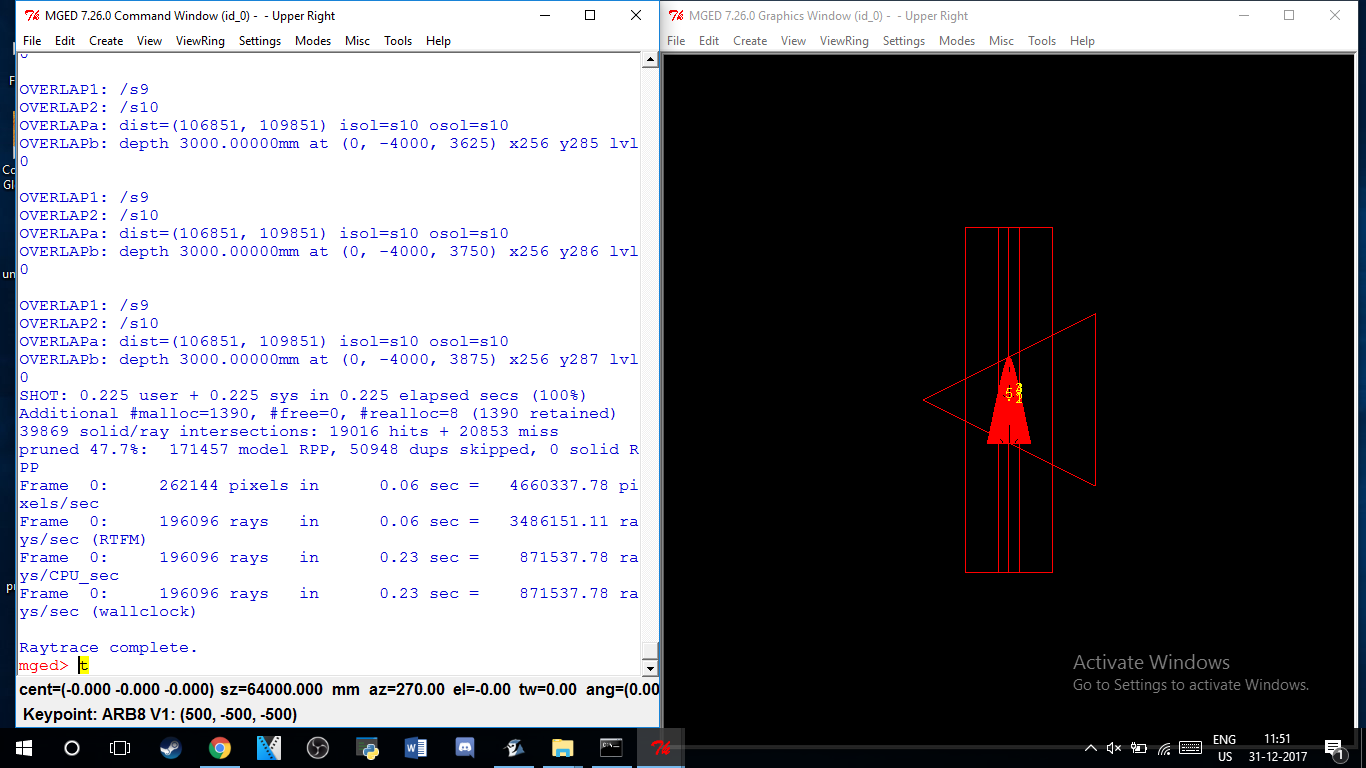Open Help menu in Graphics Window

click(x=1082, y=41)
